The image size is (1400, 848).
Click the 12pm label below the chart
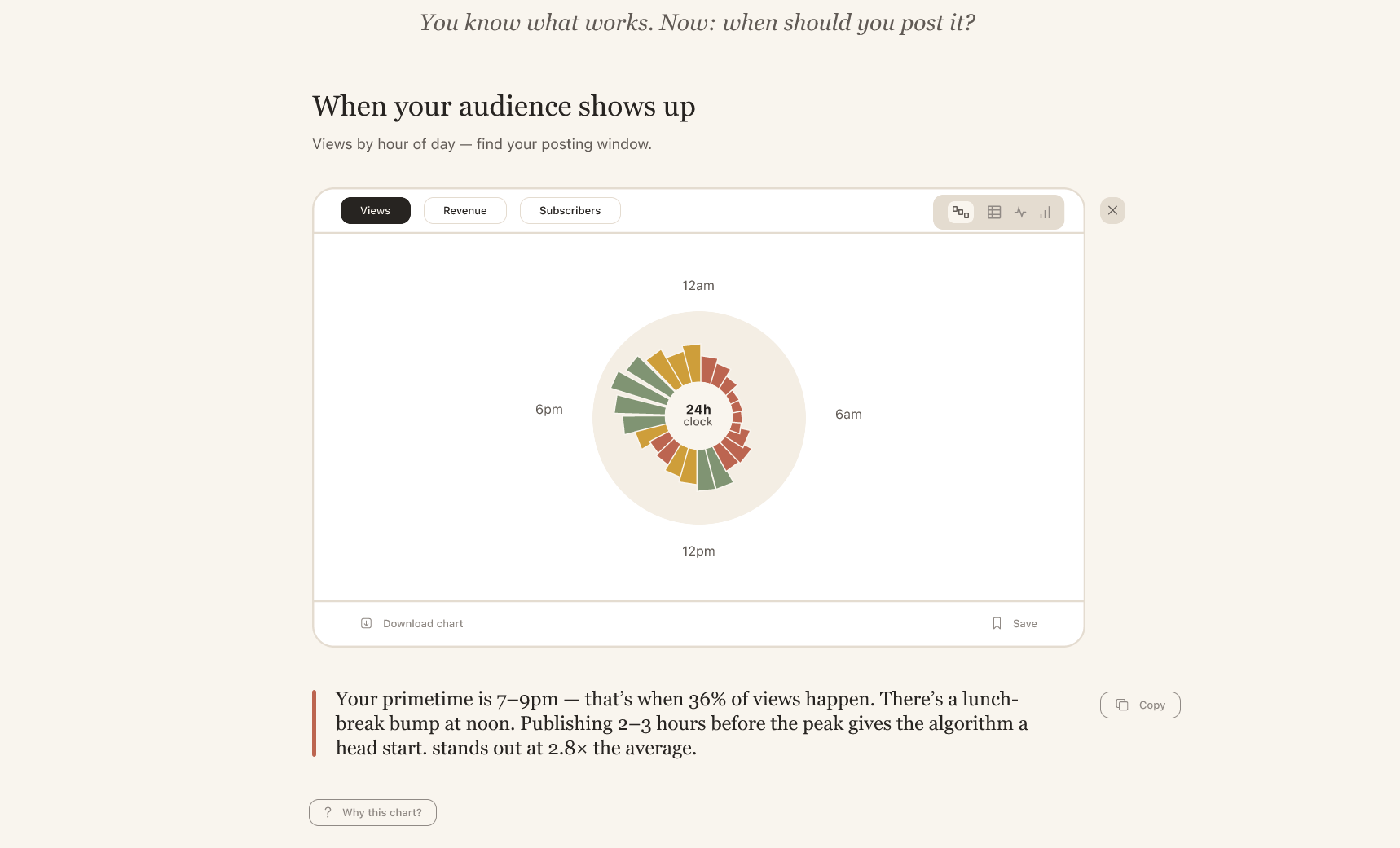click(x=698, y=551)
